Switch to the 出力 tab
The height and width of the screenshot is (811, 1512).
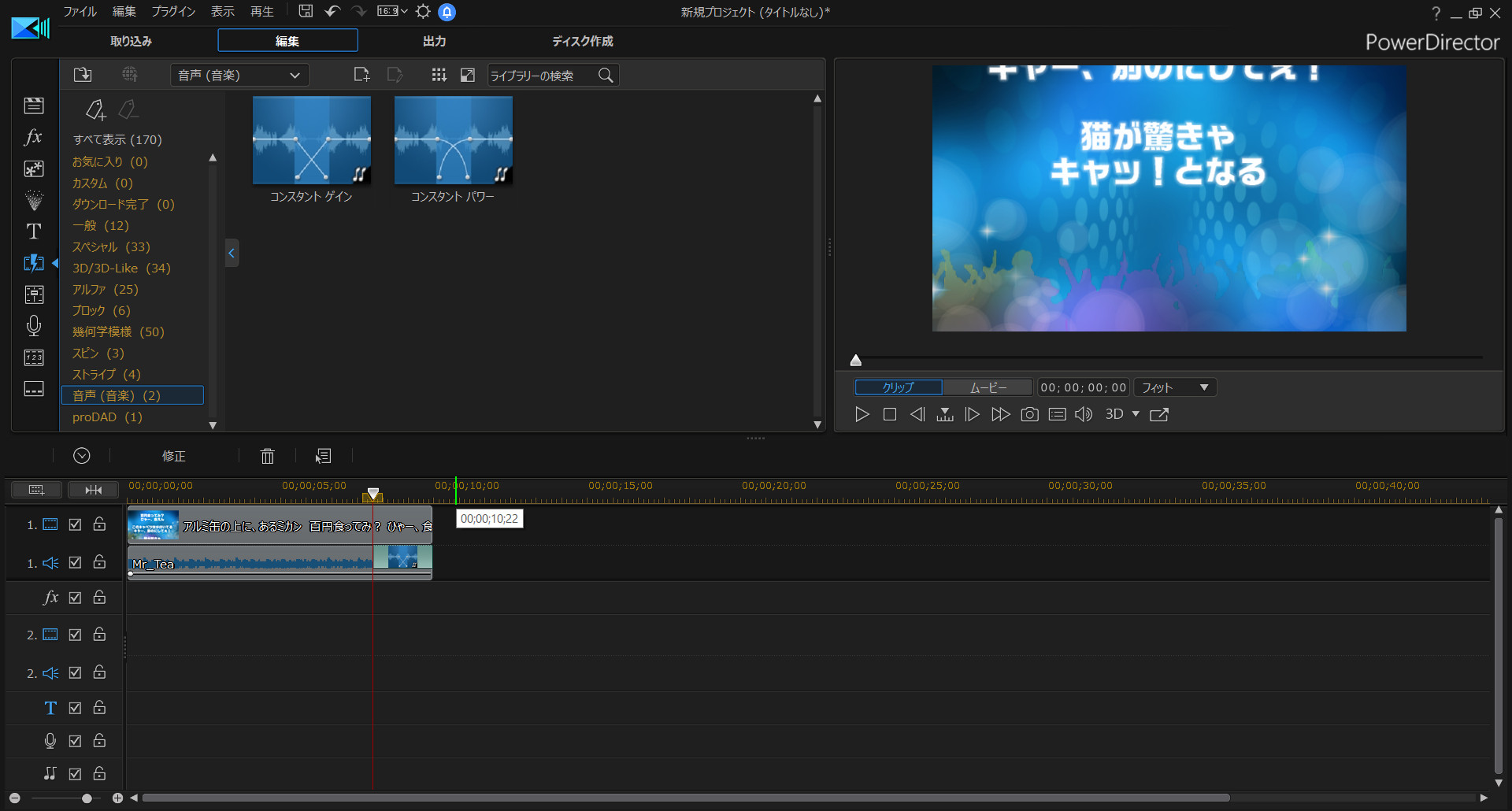[435, 41]
